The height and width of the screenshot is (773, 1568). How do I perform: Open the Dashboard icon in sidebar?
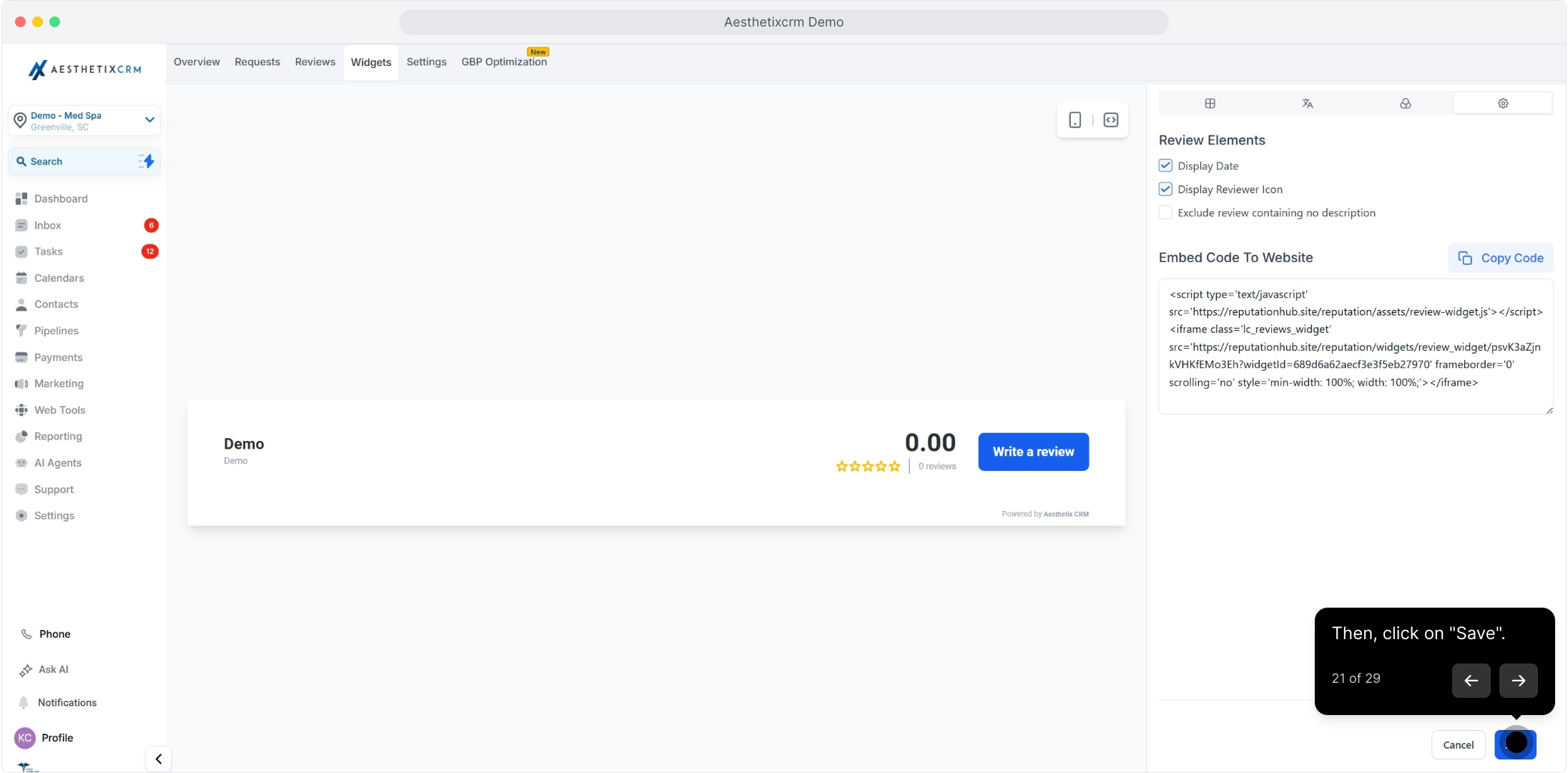click(x=21, y=198)
